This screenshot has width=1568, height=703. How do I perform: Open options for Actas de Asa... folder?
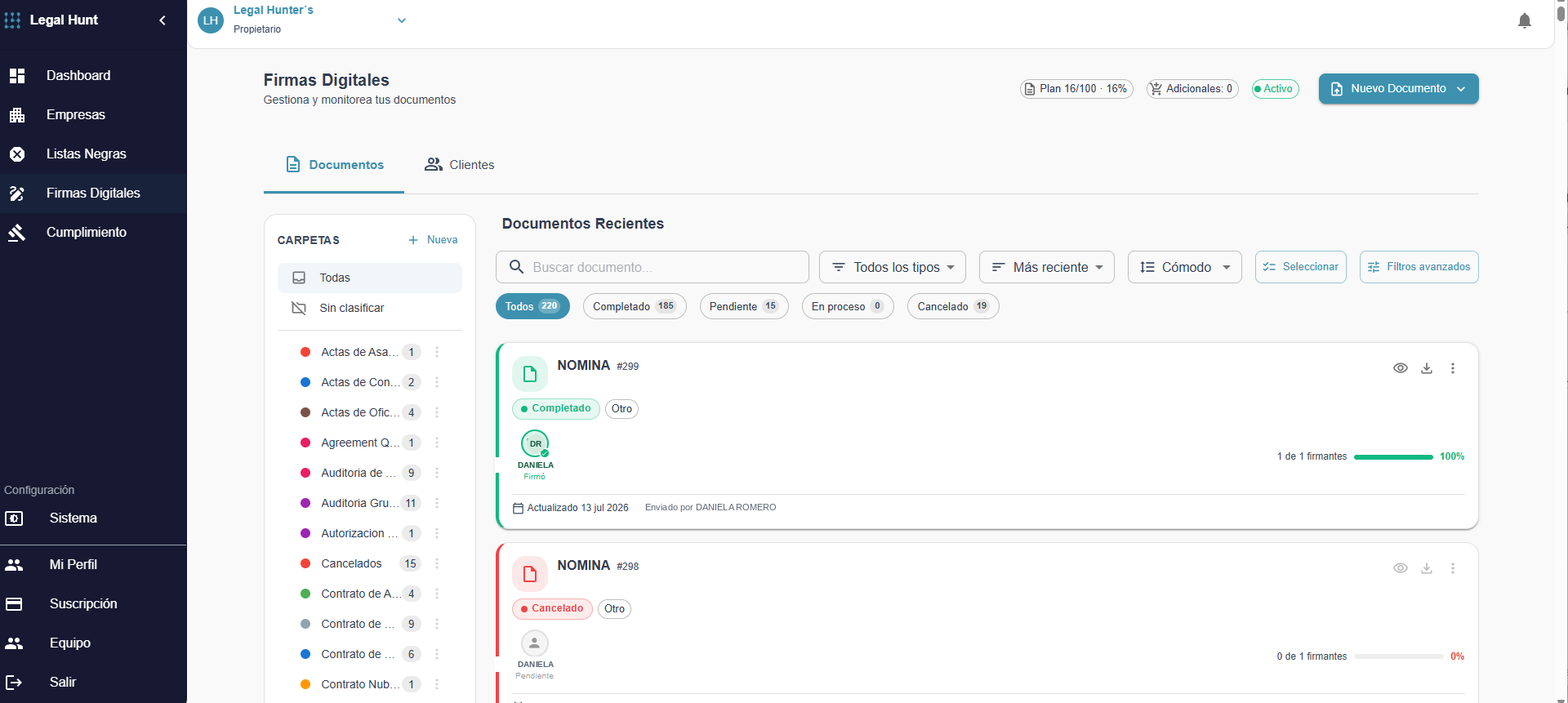(x=437, y=352)
